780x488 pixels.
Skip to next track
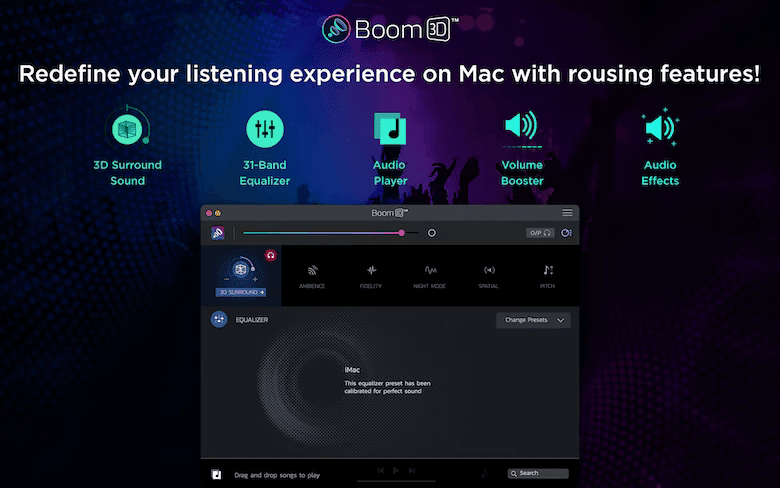[x=411, y=470]
